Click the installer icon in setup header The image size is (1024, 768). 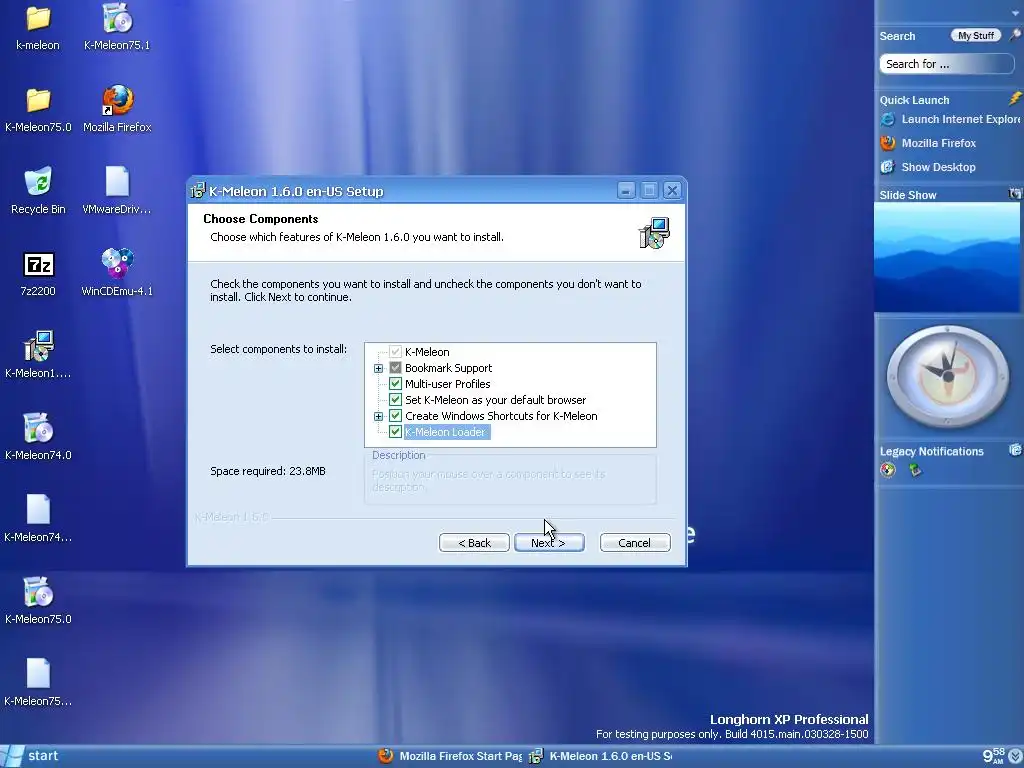pyautogui.click(x=654, y=233)
